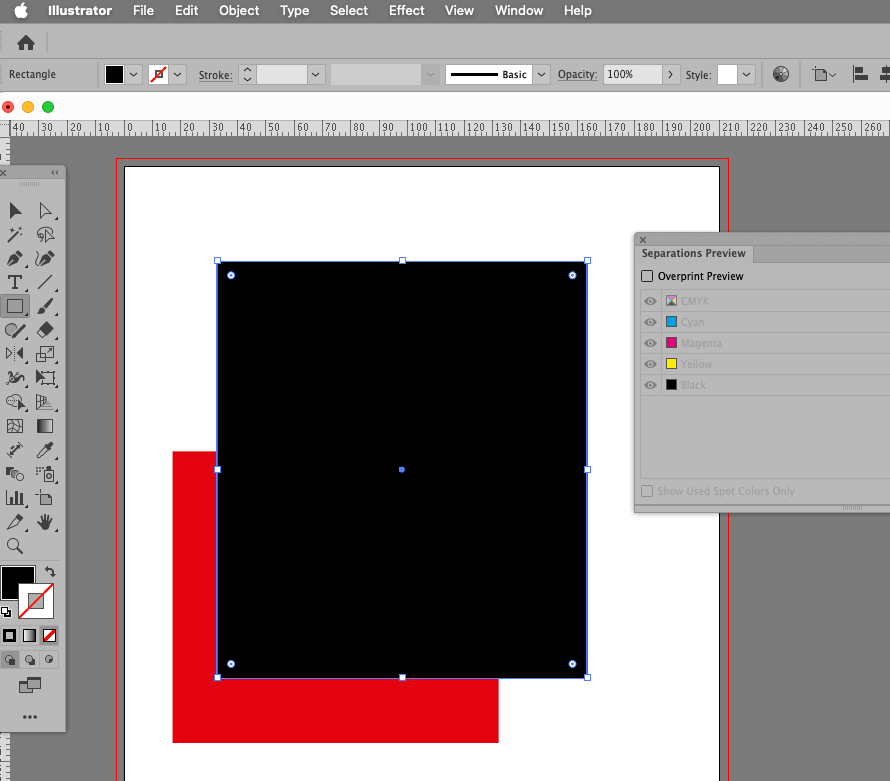
Task: Choose the Type tool
Action: point(15,282)
